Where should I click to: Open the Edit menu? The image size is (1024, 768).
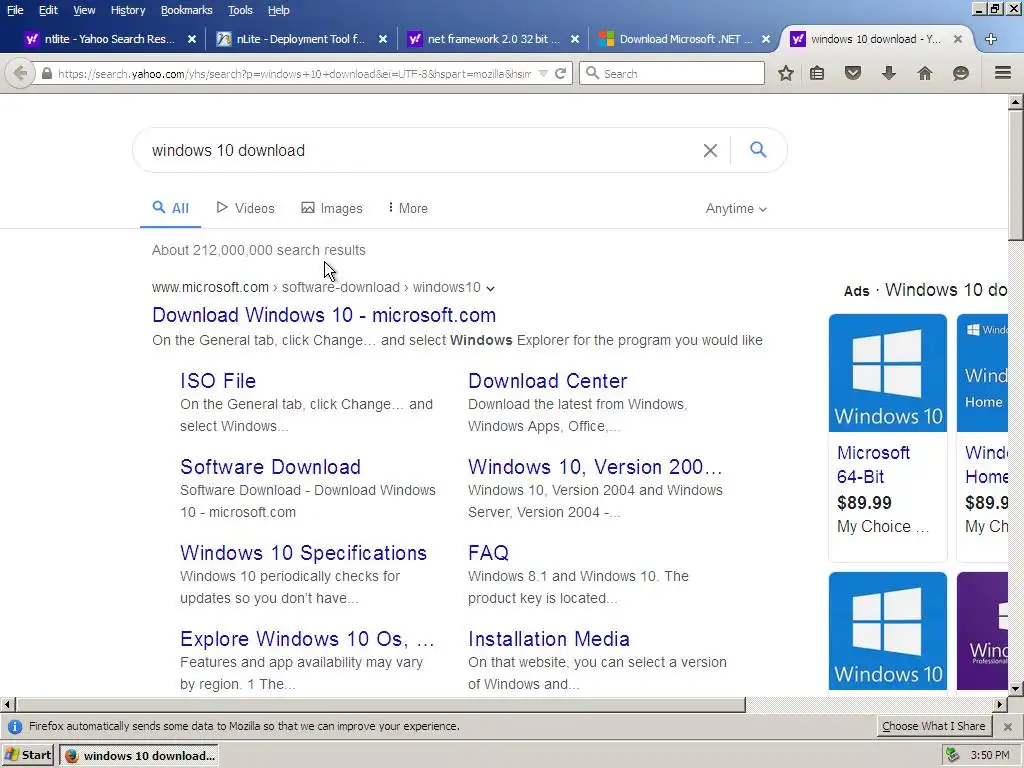pos(48,10)
